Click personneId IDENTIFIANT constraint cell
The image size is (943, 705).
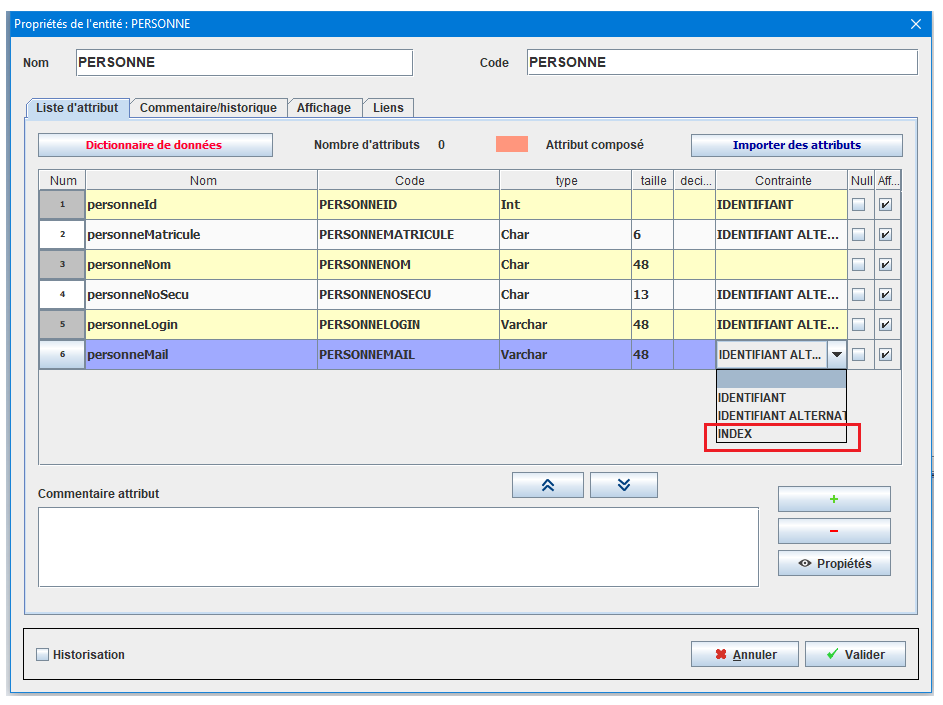click(x=781, y=205)
